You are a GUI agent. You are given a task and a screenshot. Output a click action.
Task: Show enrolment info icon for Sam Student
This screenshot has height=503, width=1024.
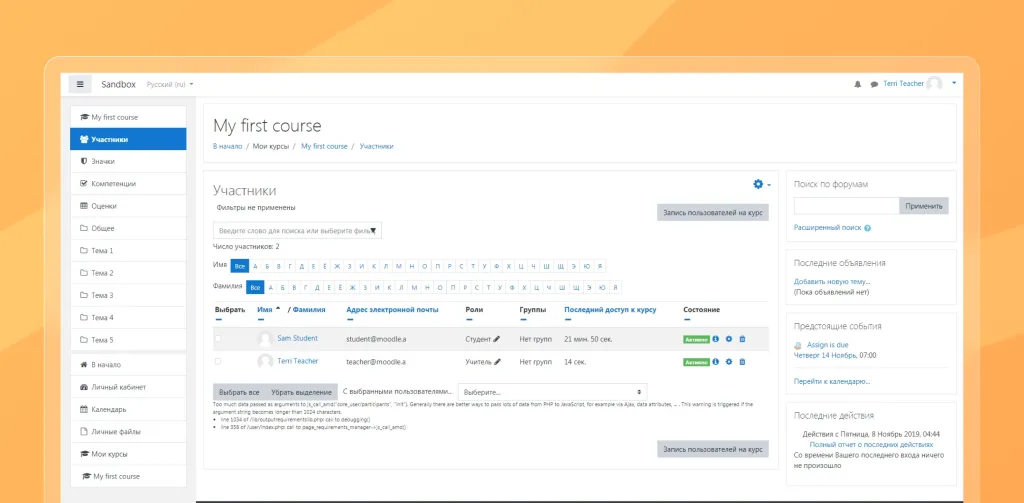[x=716, y=339]
